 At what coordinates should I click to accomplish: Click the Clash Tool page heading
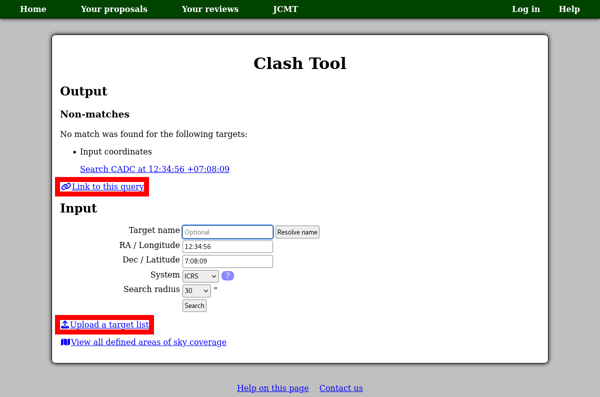[x=300, y=64]
